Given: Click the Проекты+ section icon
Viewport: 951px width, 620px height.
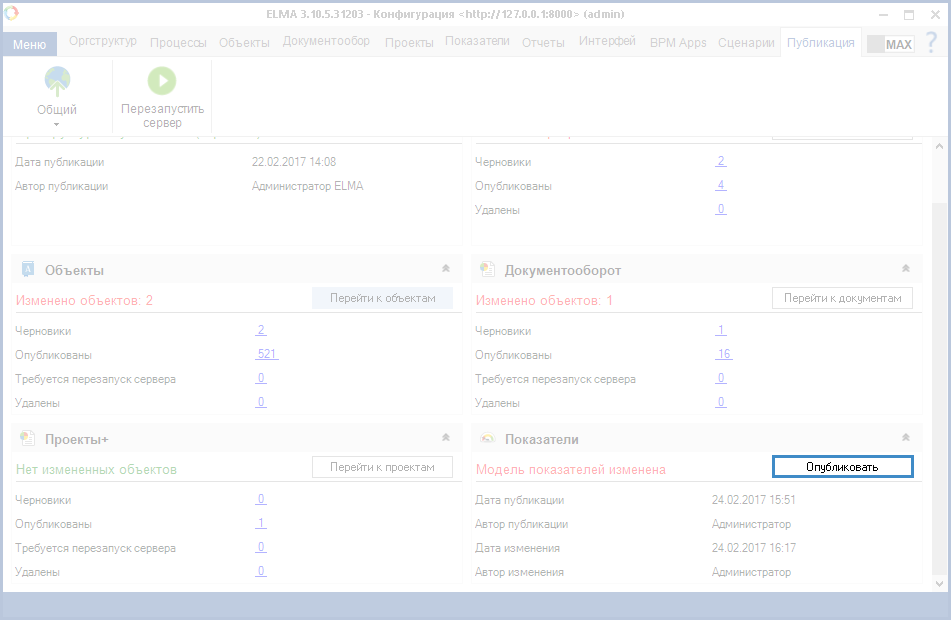Looking at the screenshot, I should coord(28,438).
